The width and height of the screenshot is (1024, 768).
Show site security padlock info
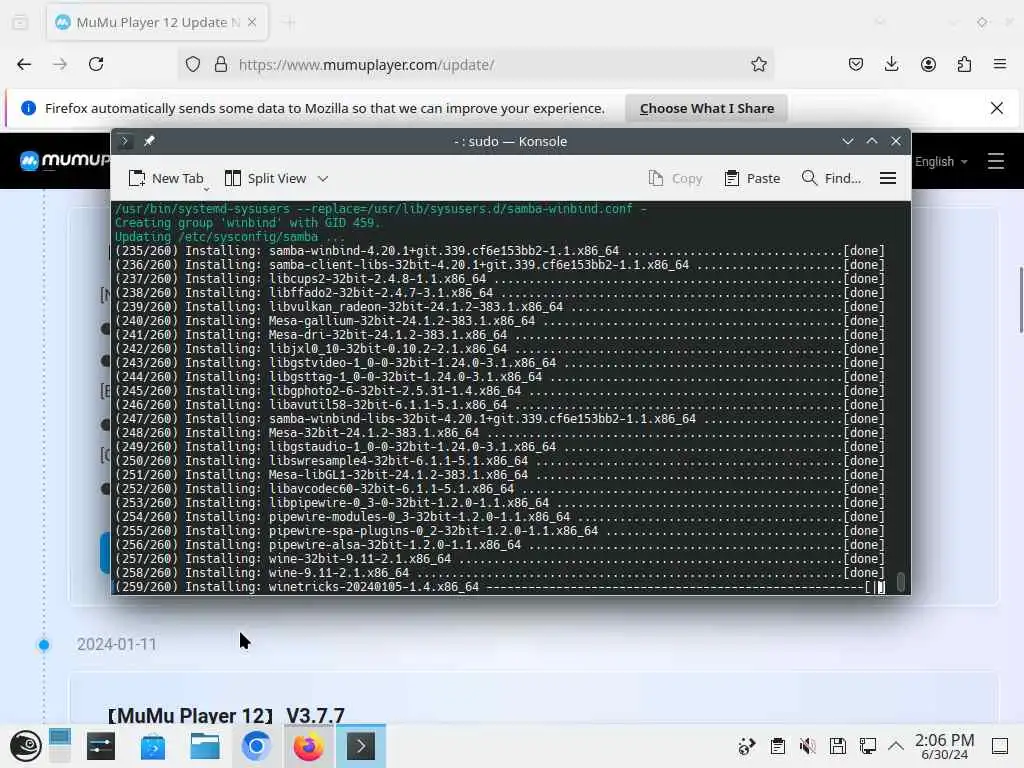pos(221,64)
